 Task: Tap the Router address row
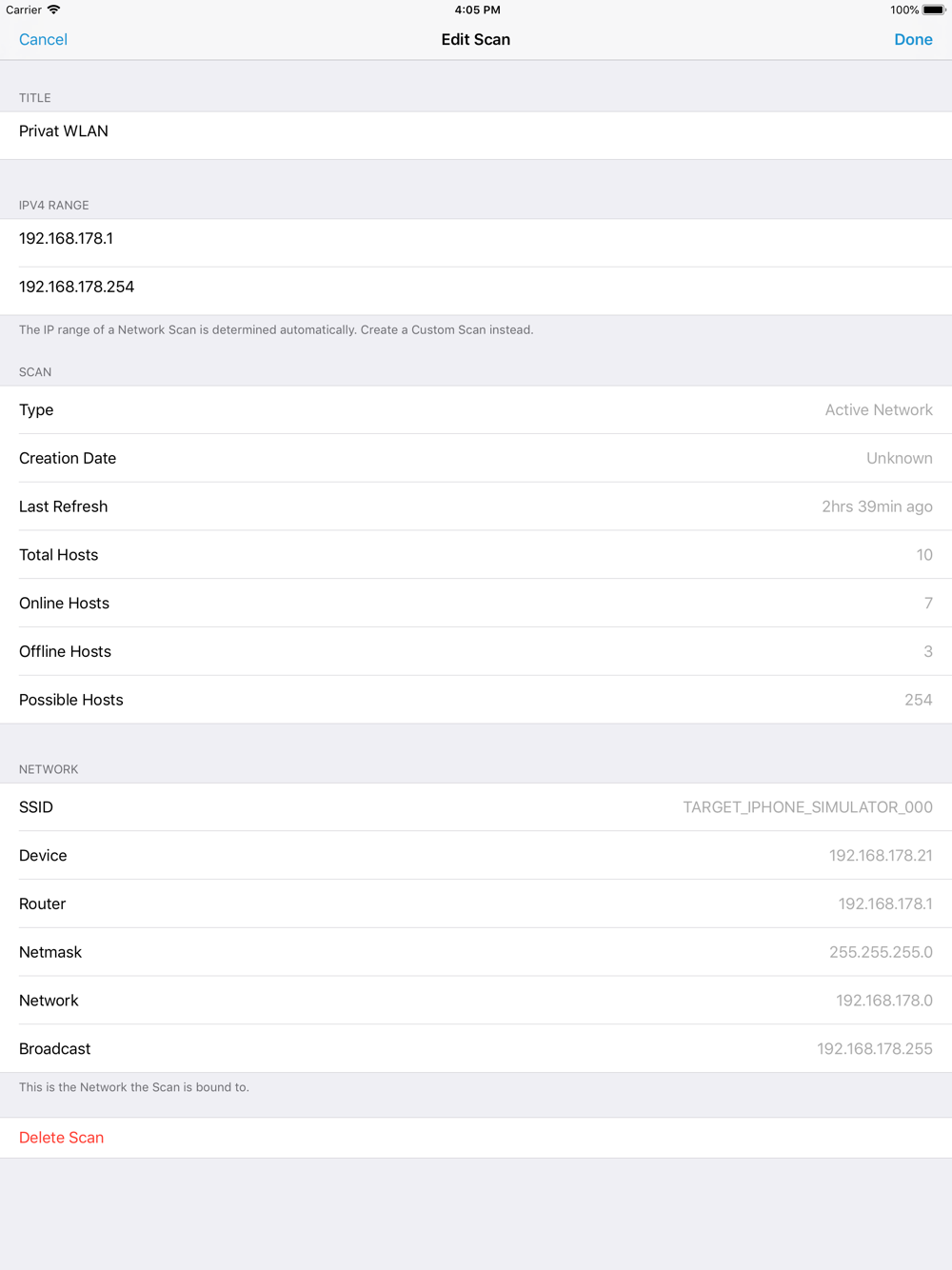point(476,904)
